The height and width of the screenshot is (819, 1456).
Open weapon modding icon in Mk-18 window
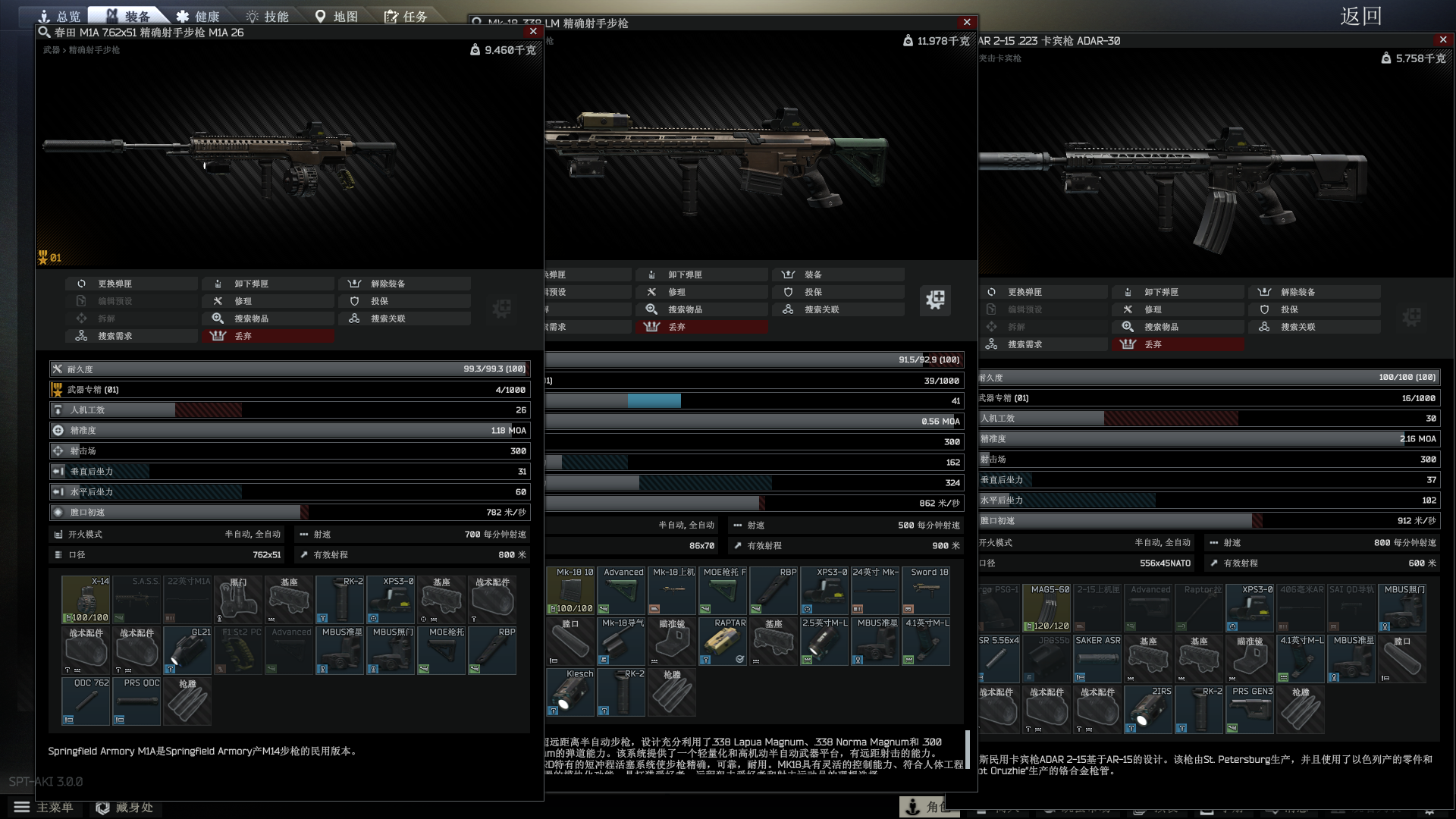pos(936,300)
